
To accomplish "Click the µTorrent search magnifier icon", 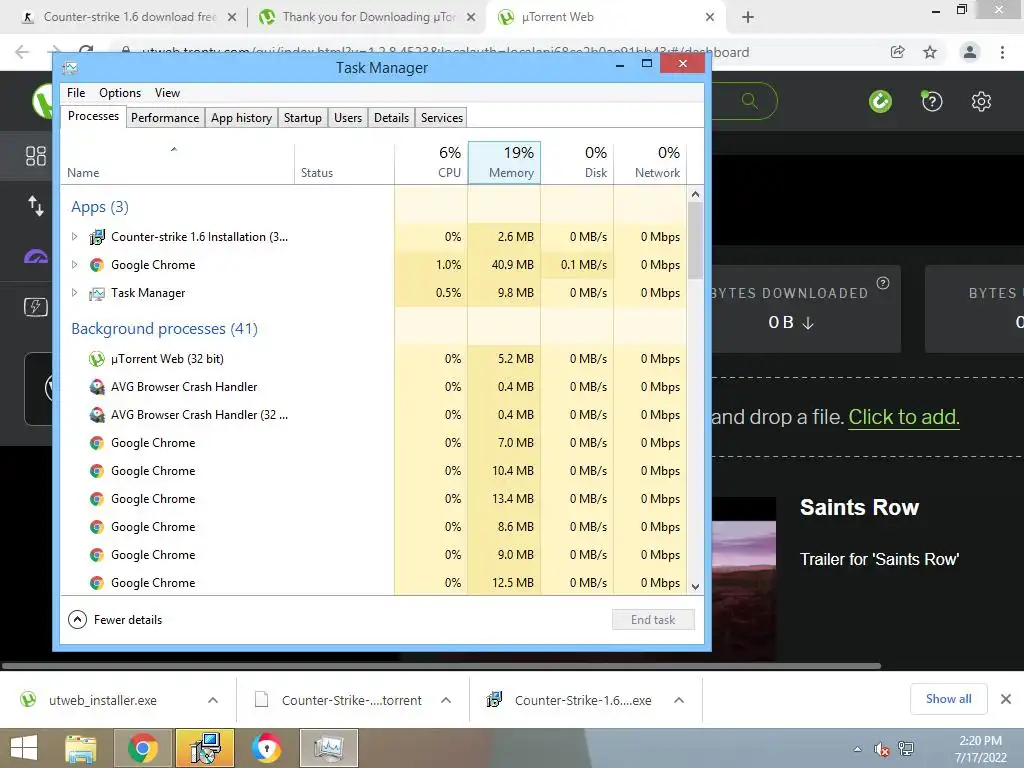I will click(x=750, y=101).
